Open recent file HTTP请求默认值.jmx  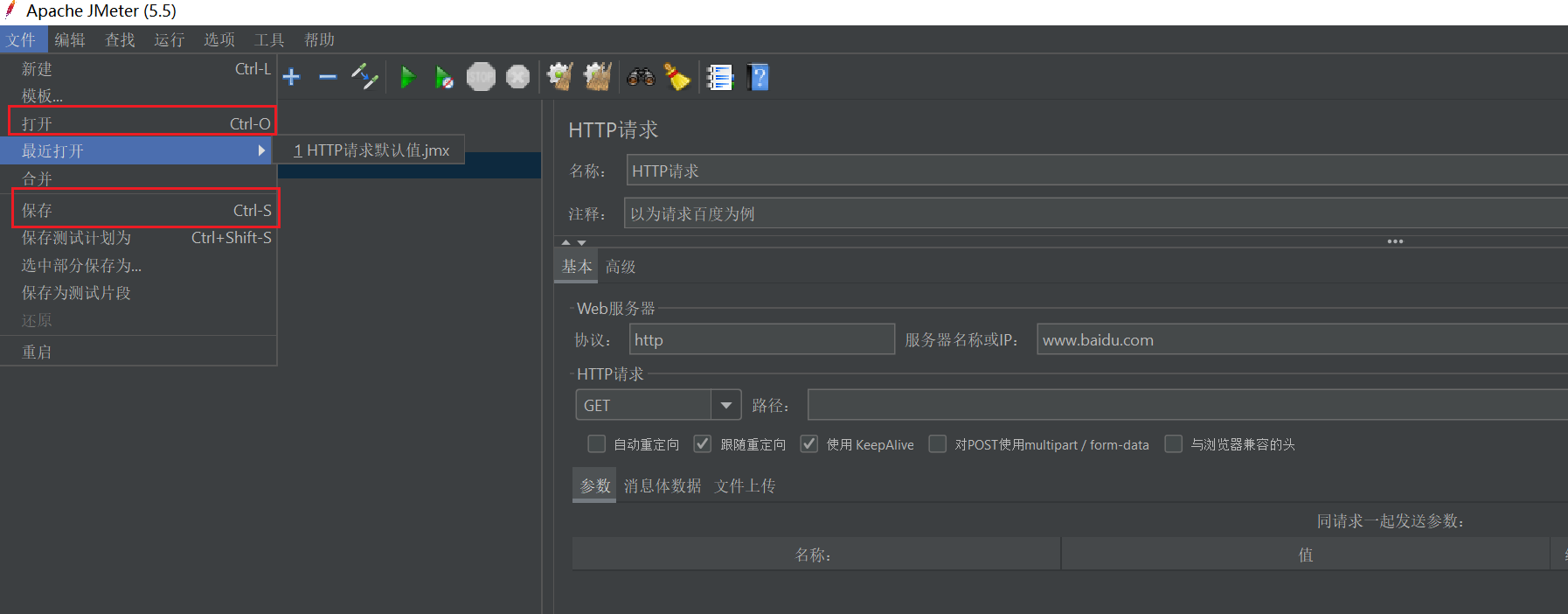click(371, 150)
